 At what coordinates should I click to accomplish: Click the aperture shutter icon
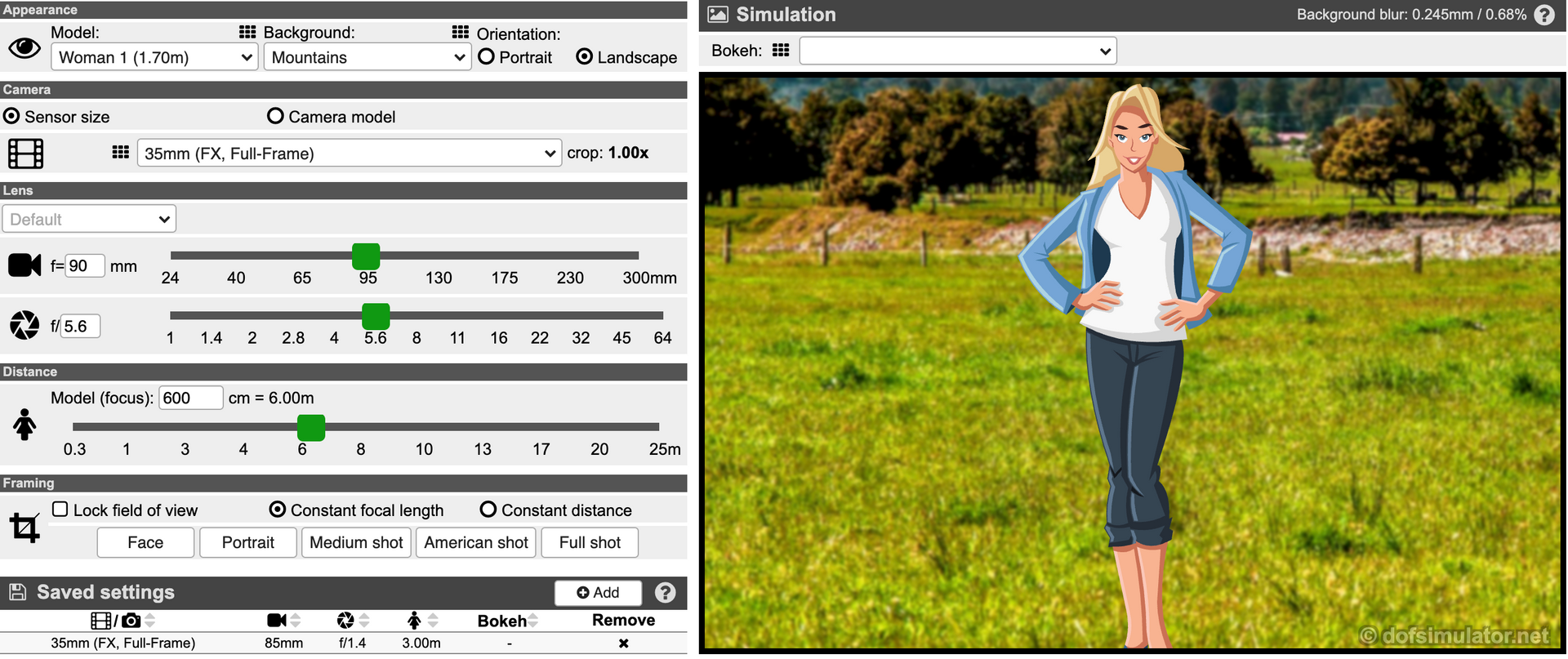[x=24, y=325]
